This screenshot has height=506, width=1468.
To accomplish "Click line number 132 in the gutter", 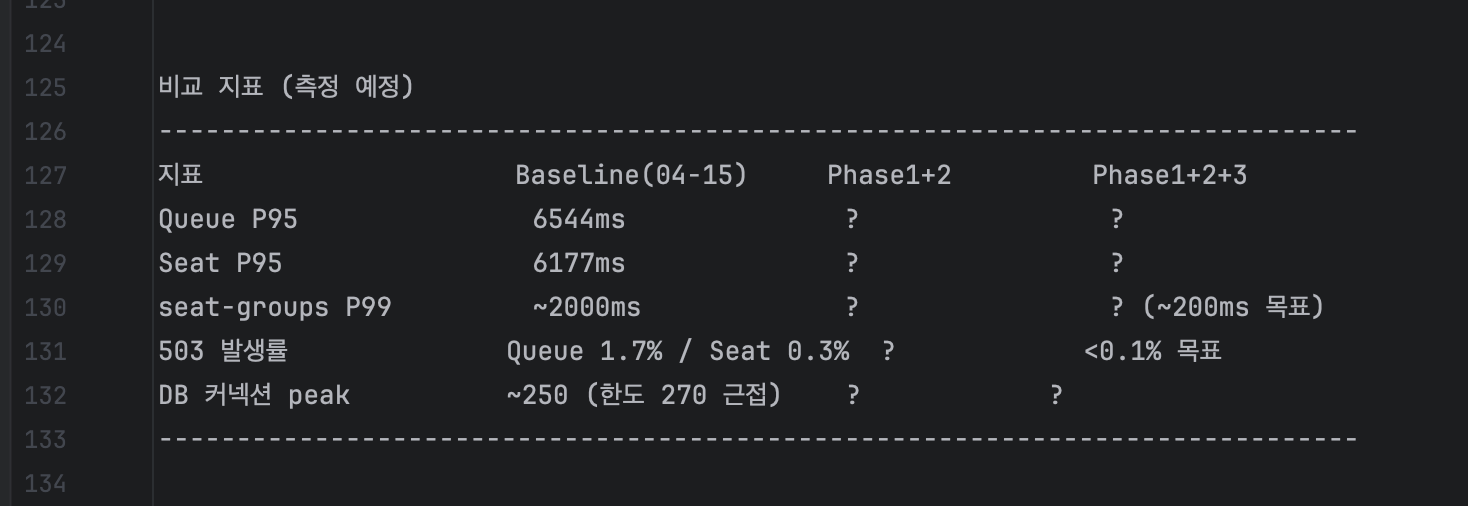I will tap(45, 396).
